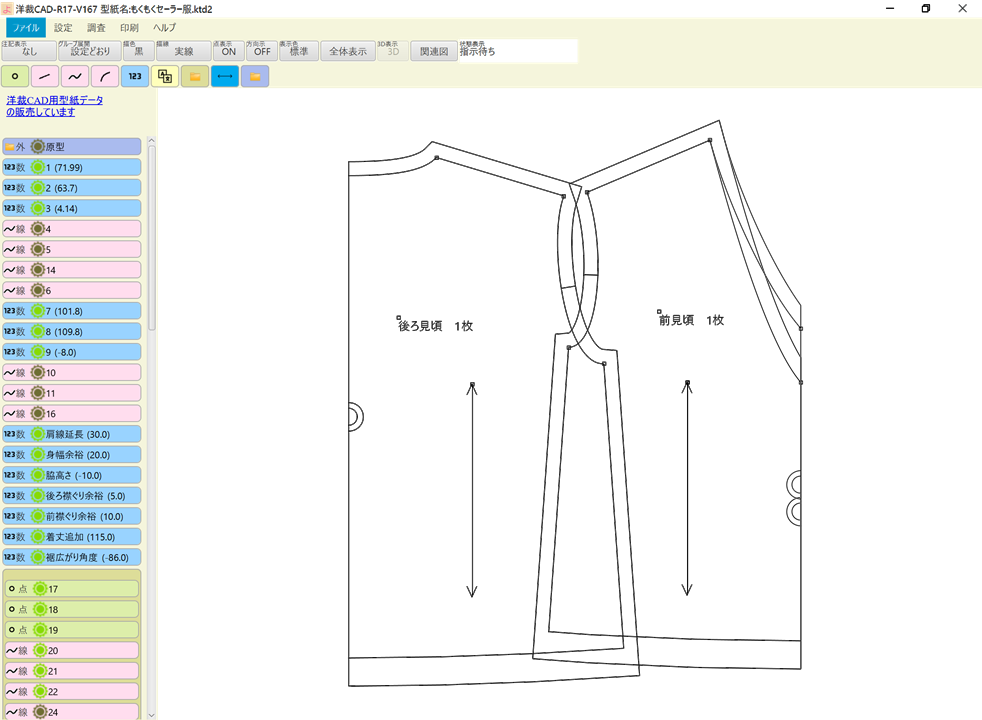Toggle 点表示 ON point display button
Viewport: 982px width, 720px height.
click(x=229, y=51)
